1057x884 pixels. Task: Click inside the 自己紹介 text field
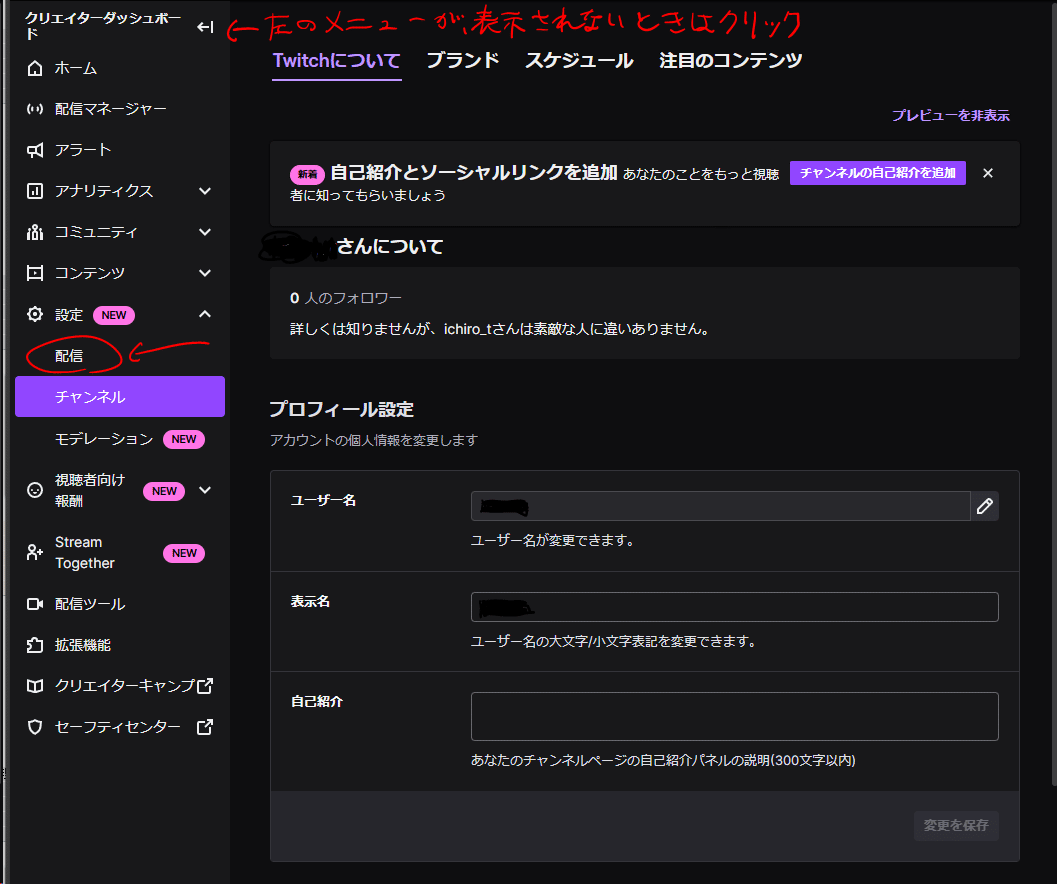[x=734, y=716]
